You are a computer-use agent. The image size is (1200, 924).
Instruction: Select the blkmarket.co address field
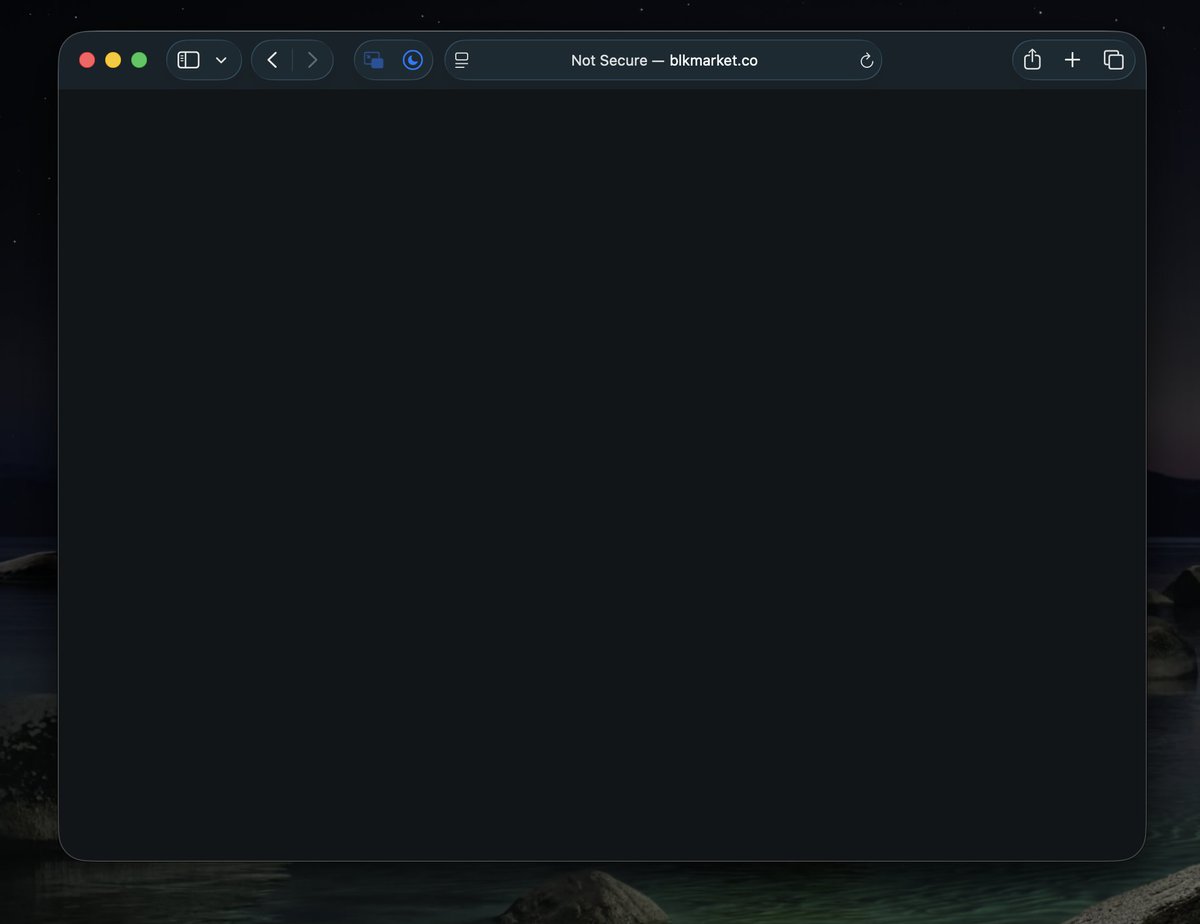click(664, 60)
